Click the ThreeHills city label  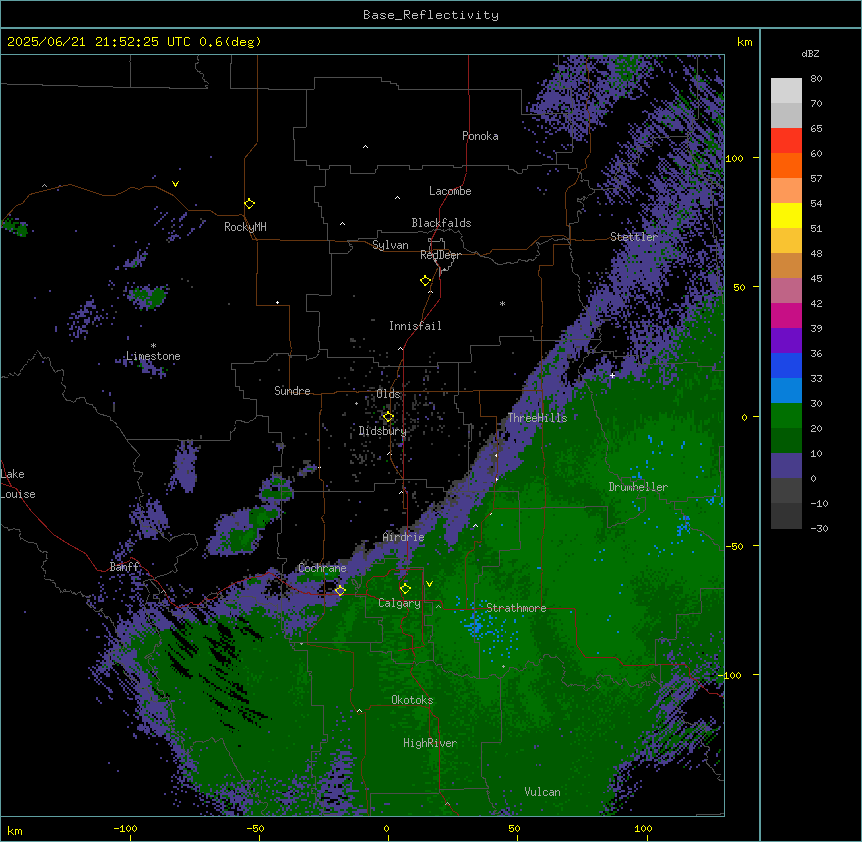click(x=537, y=418)
